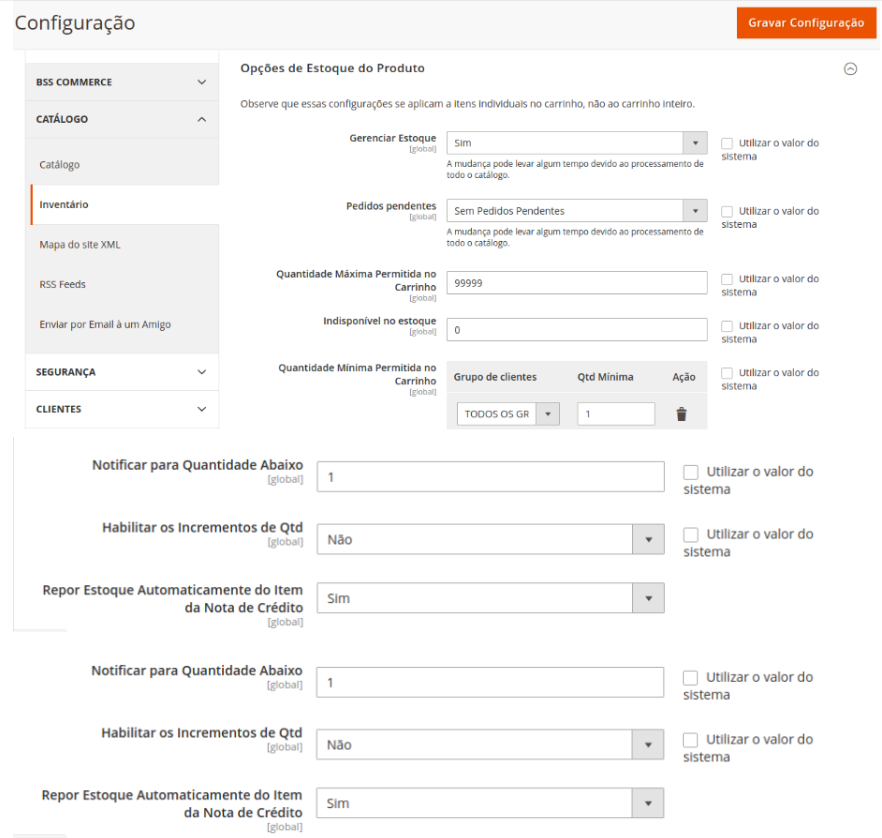
Task: Open the Gerenciar Estoque dropdown
Action: 576,143
